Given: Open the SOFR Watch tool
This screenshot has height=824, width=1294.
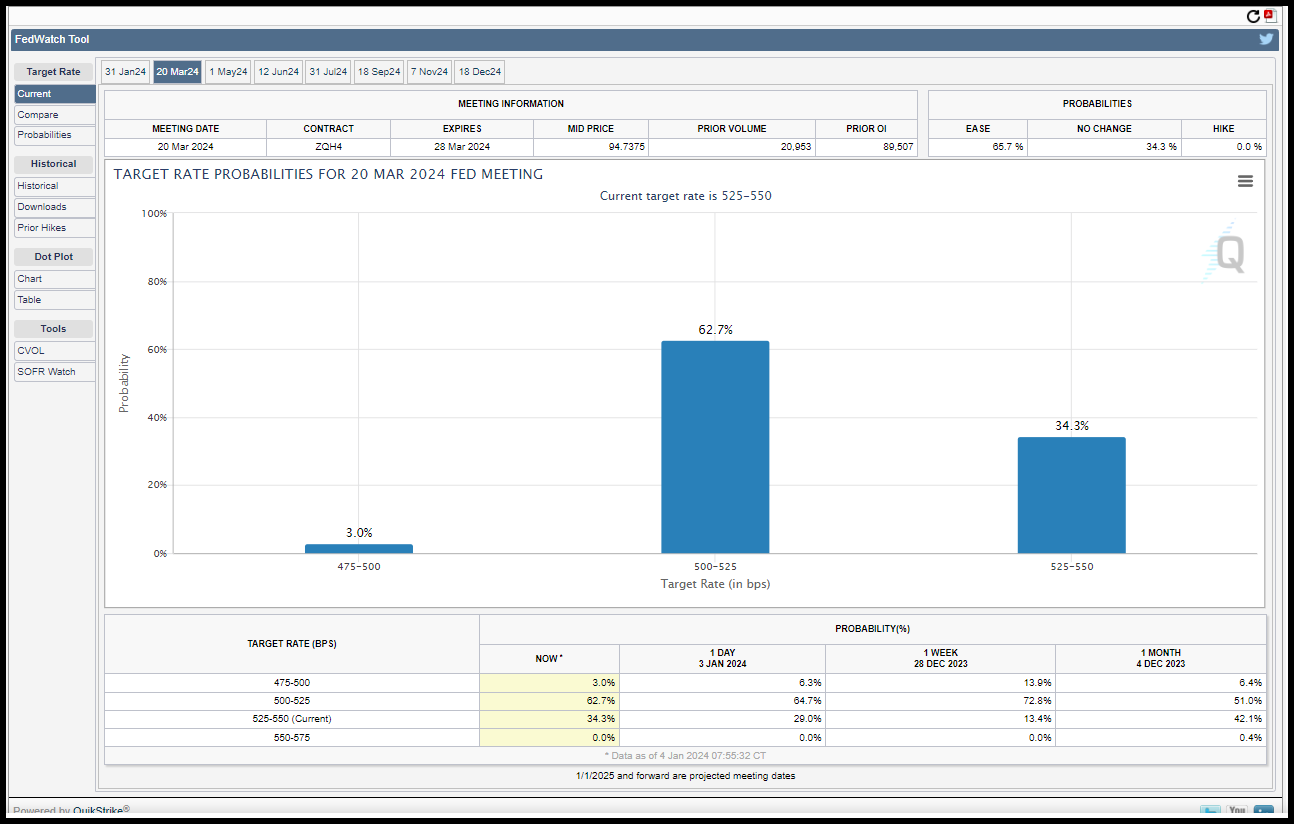Looking at the screenshot, I should tap(55, 372).
